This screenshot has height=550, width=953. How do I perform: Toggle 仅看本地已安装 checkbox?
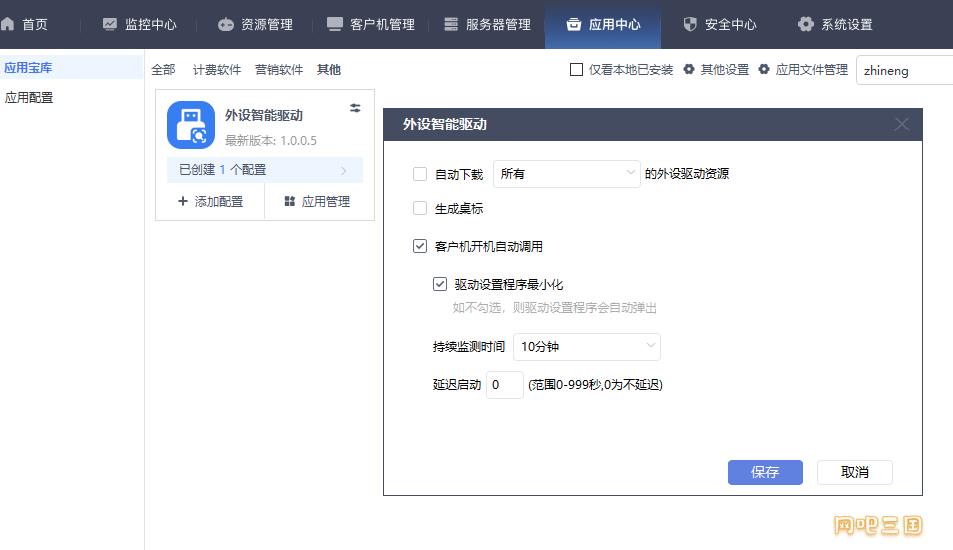[x=576, y=69]
